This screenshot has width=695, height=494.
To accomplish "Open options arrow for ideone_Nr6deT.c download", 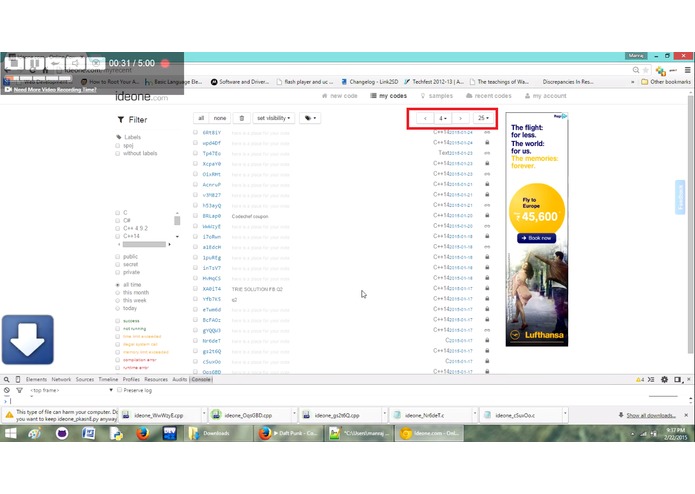I will [x=475, y=415].
